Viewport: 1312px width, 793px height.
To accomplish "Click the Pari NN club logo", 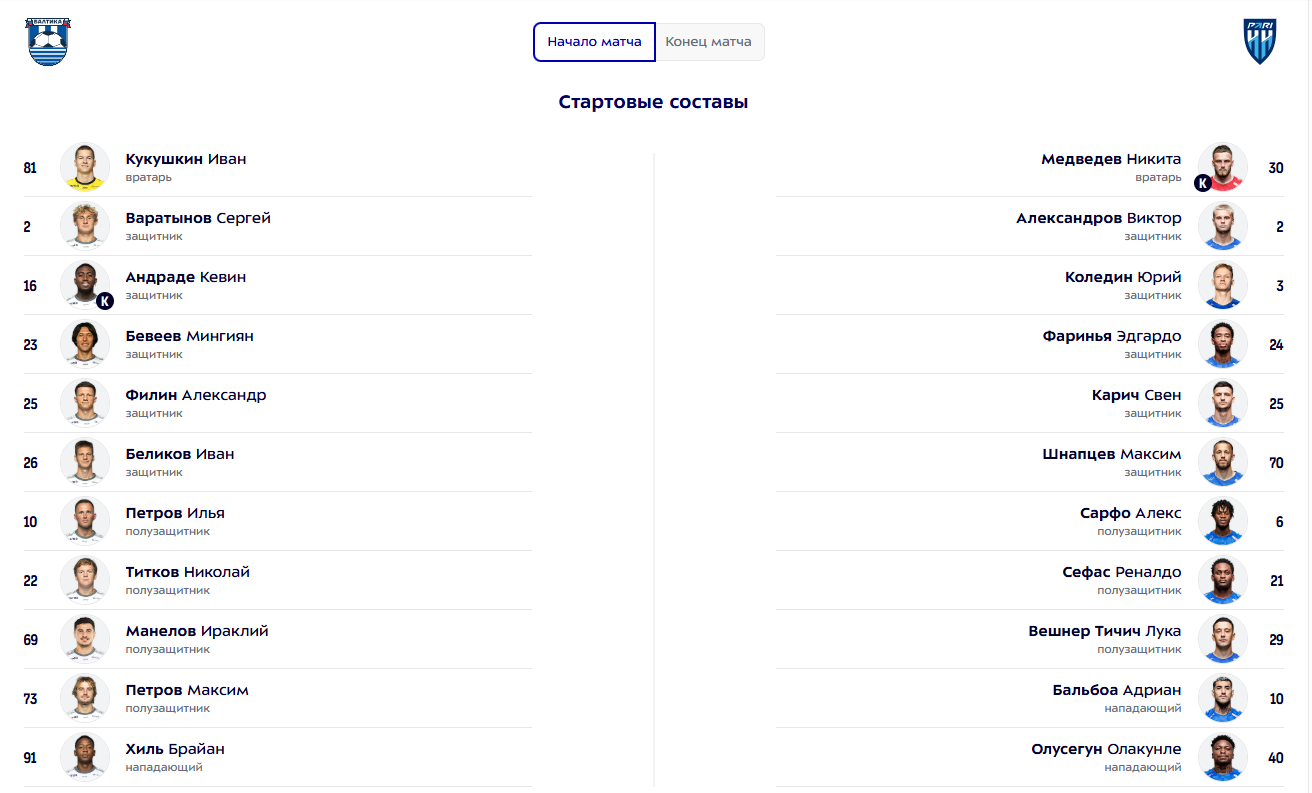I will pyautogui.click(x=1259, y=42).
